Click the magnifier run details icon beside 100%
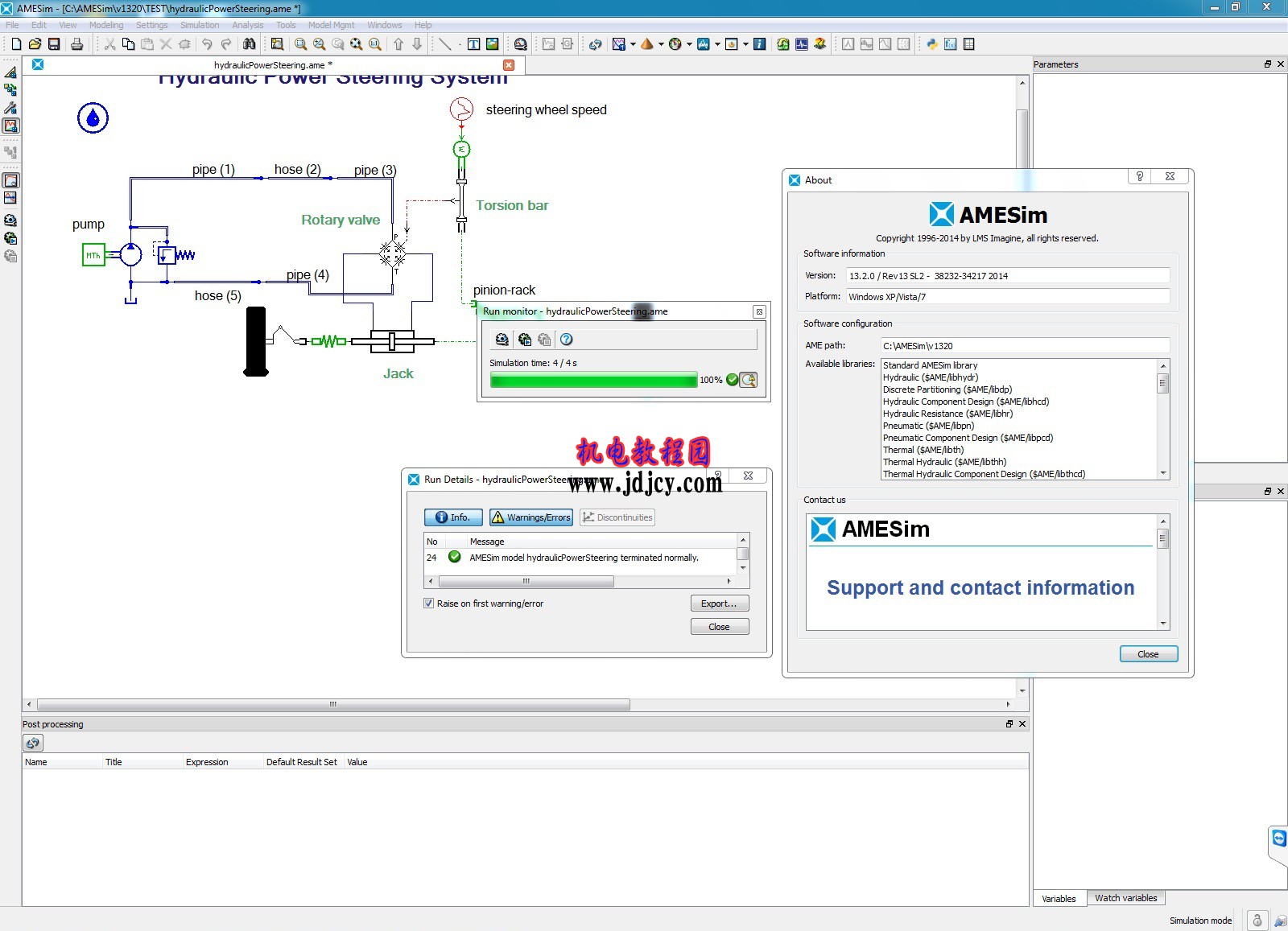Screen dimensions: 1288x931 point(749,380)
